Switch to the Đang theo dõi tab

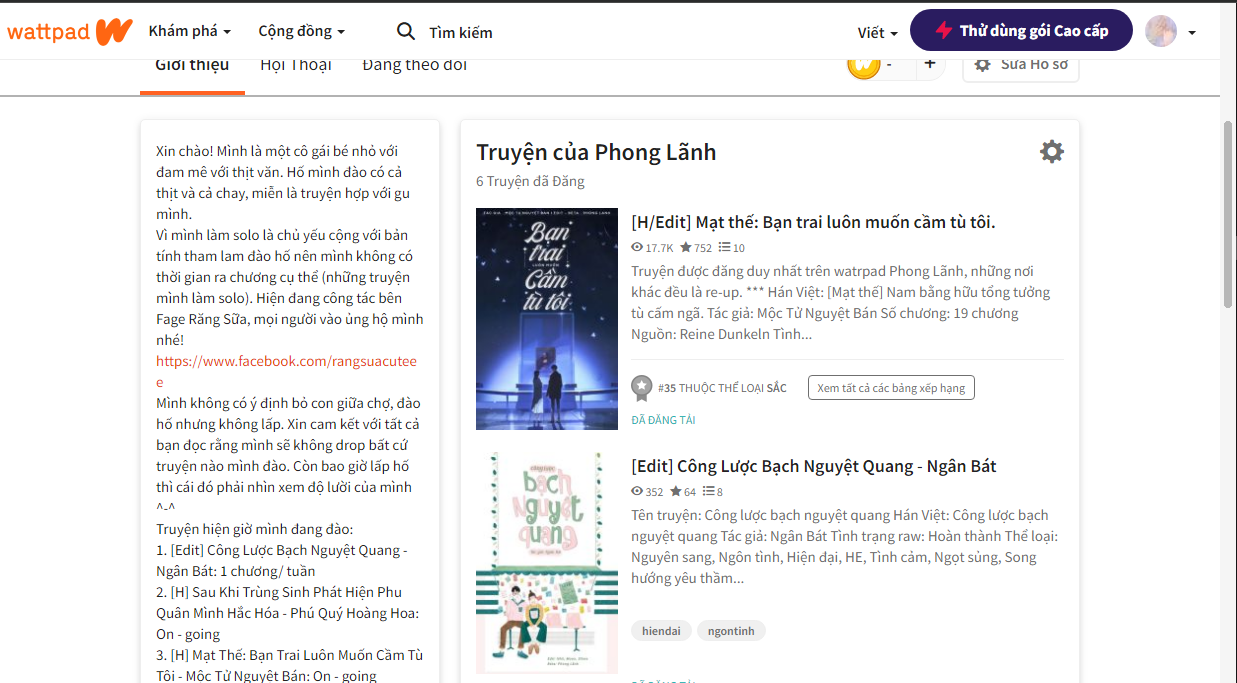[x=414, y=66]
